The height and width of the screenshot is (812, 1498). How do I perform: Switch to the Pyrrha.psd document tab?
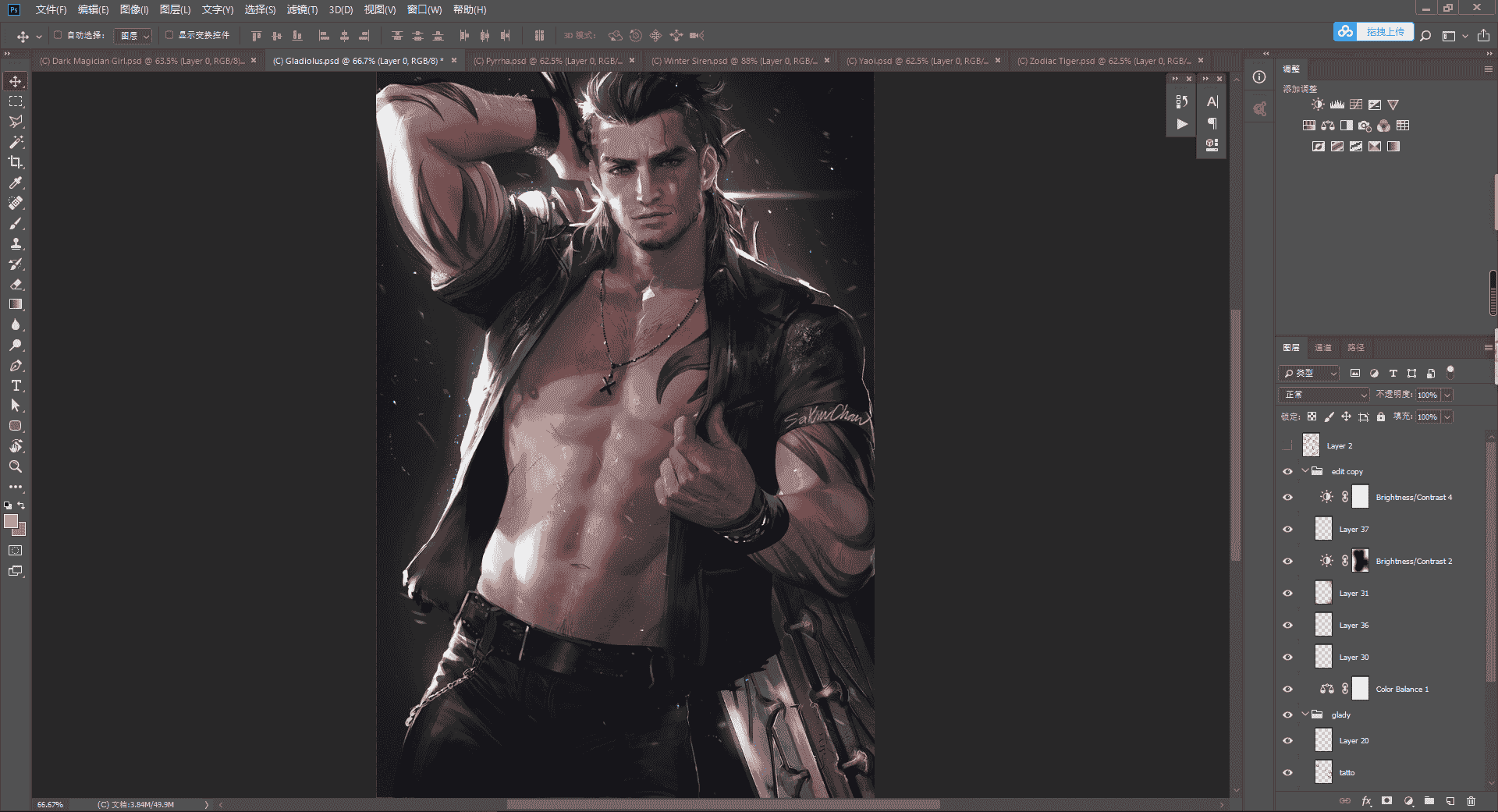[x=548, y=61]
